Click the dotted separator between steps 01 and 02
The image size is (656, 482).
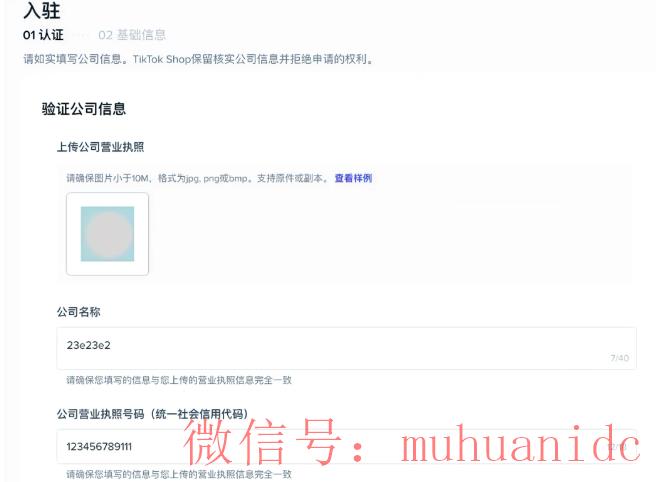pyautogui.click(x=81, y=35)
